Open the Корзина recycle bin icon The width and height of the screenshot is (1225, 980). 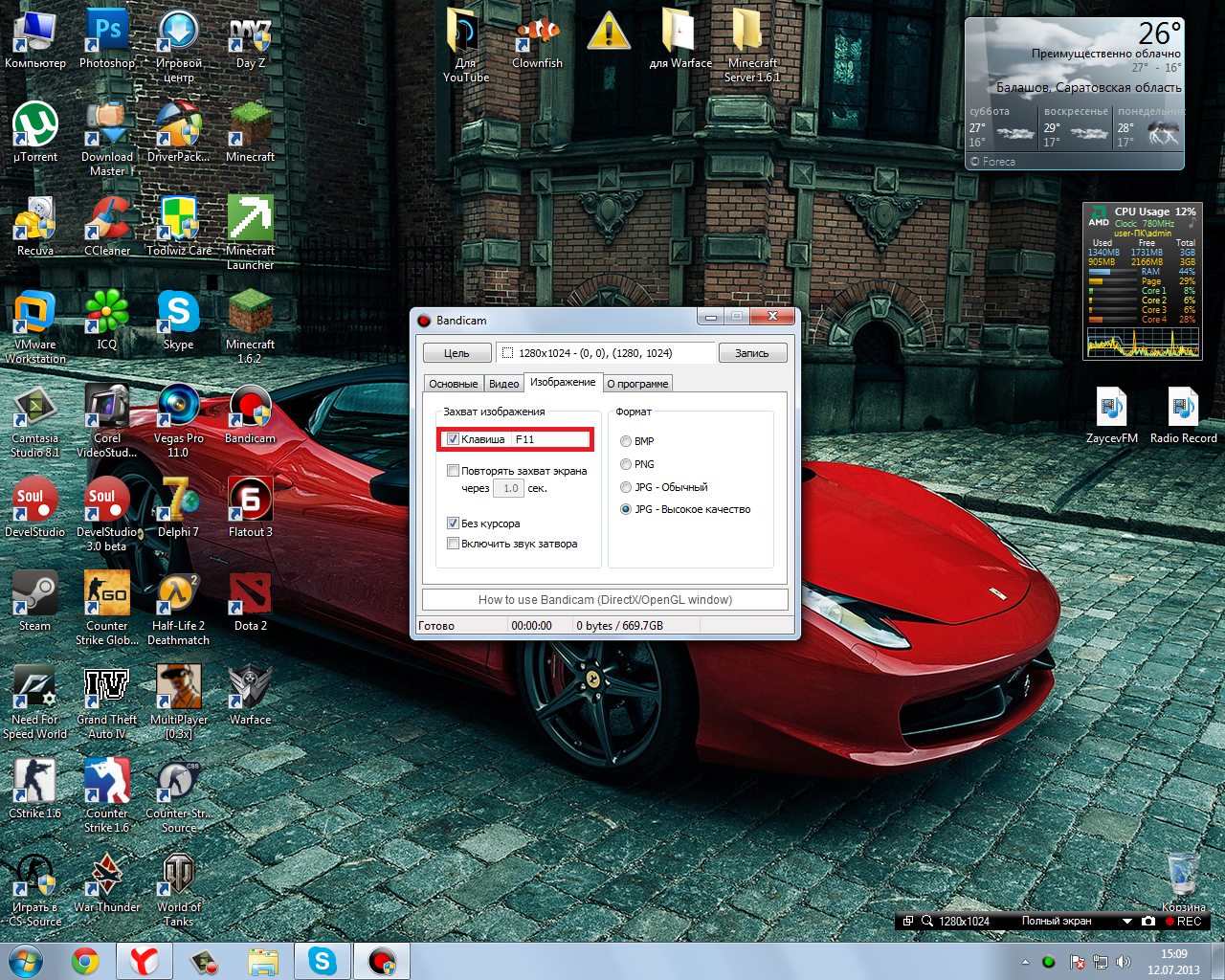(x=1184, y=884)
